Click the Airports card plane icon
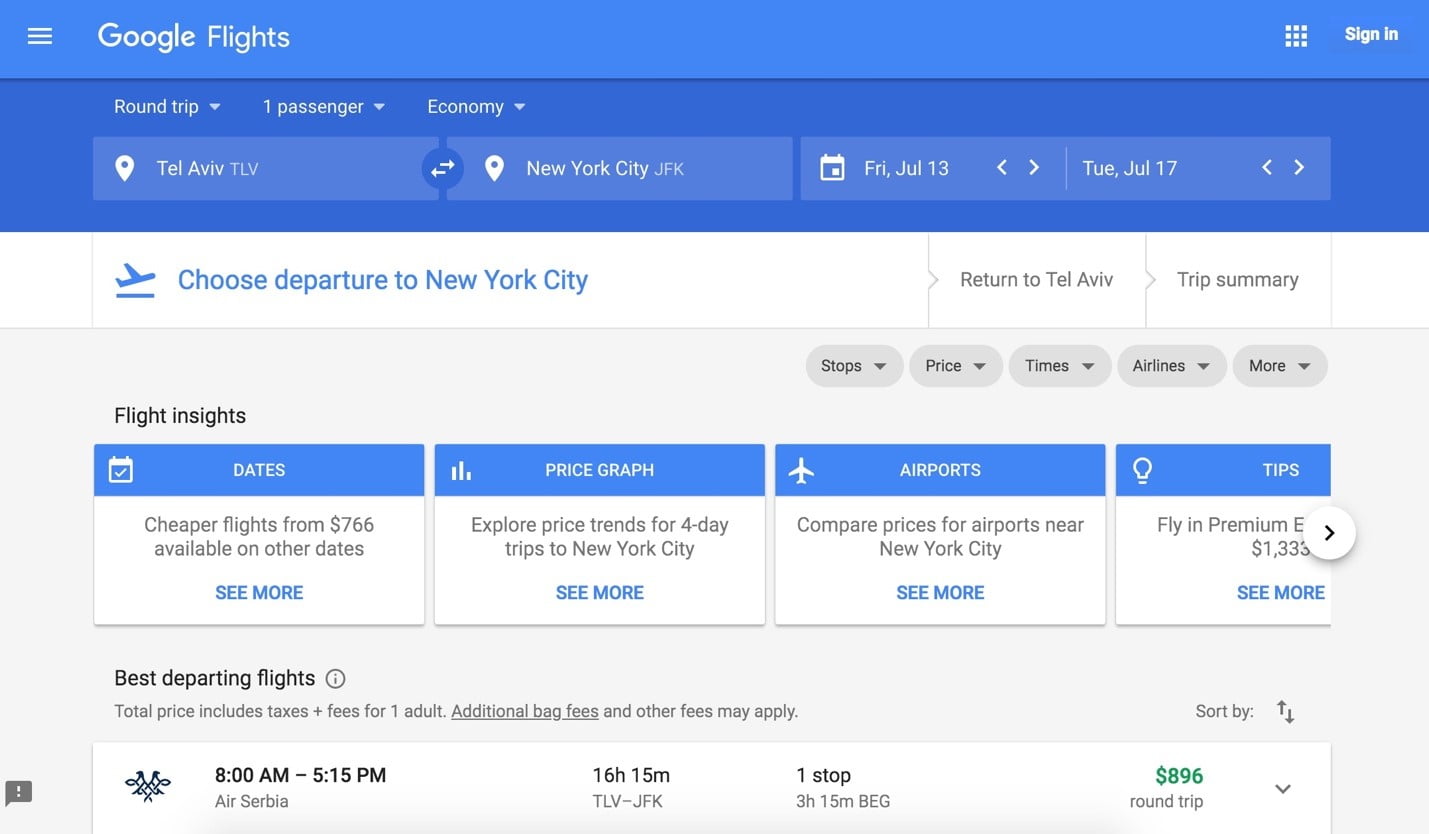 [801, 470]
